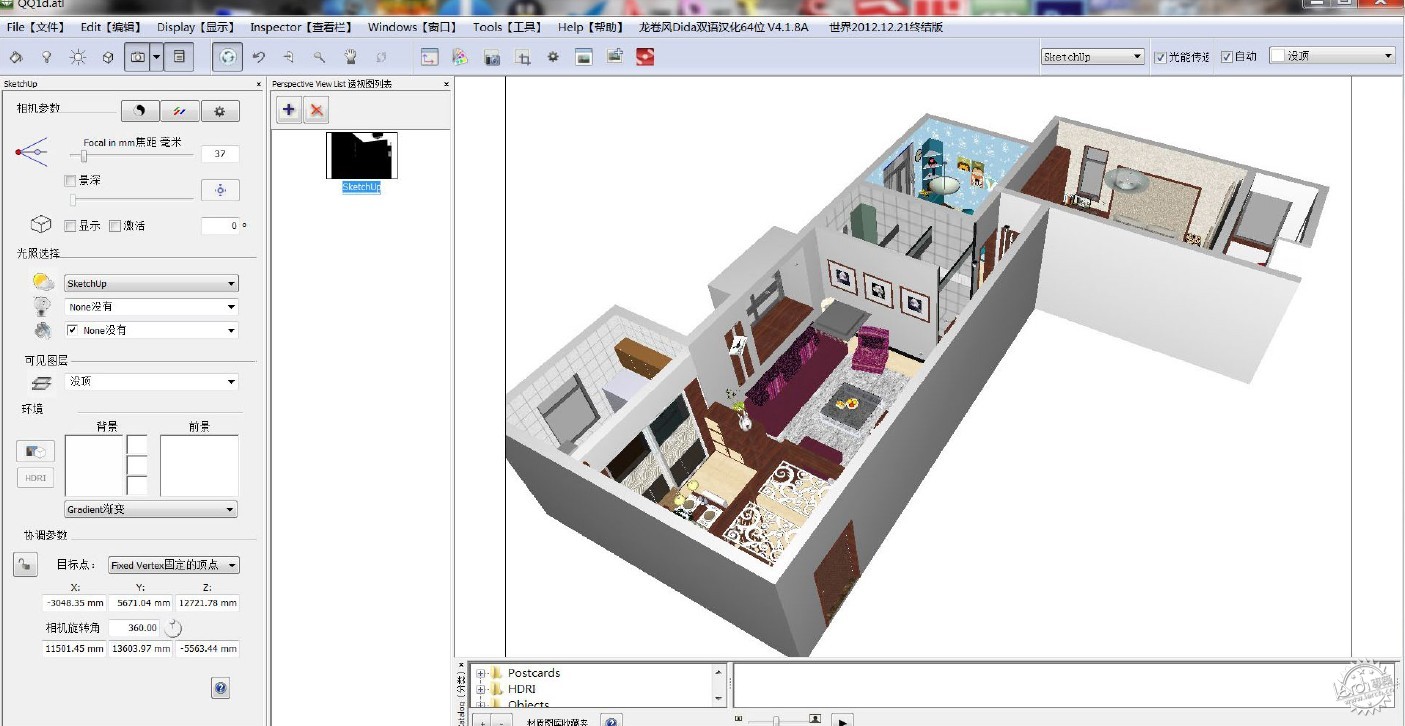Toggle the 自动 checkbox in top bar
This screenshot has height=726, width=1405.
[1227, 57]
